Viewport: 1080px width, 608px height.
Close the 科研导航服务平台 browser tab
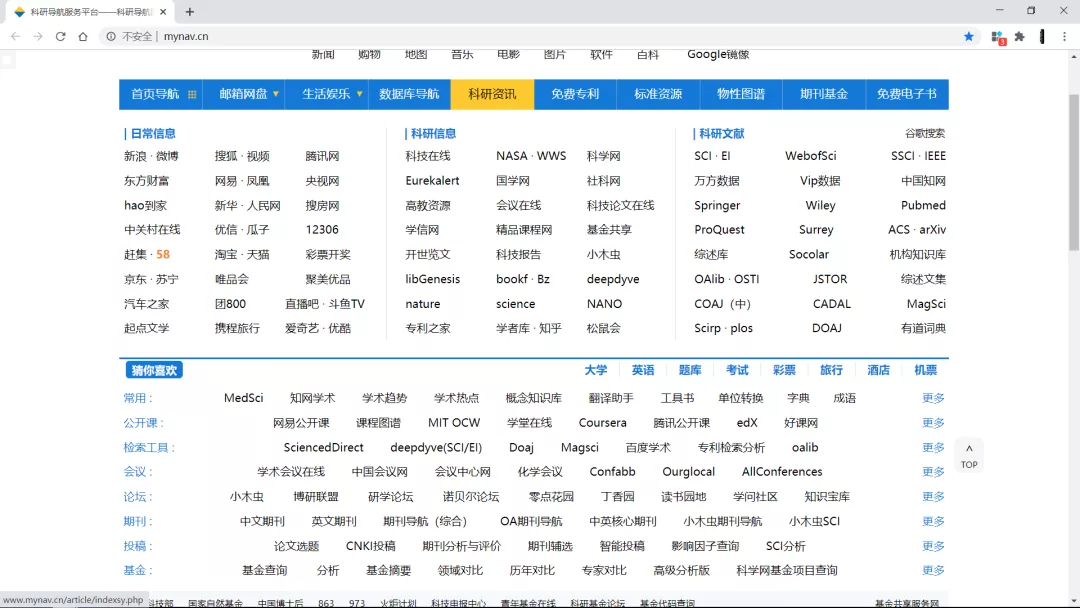(x=163, y=12)
